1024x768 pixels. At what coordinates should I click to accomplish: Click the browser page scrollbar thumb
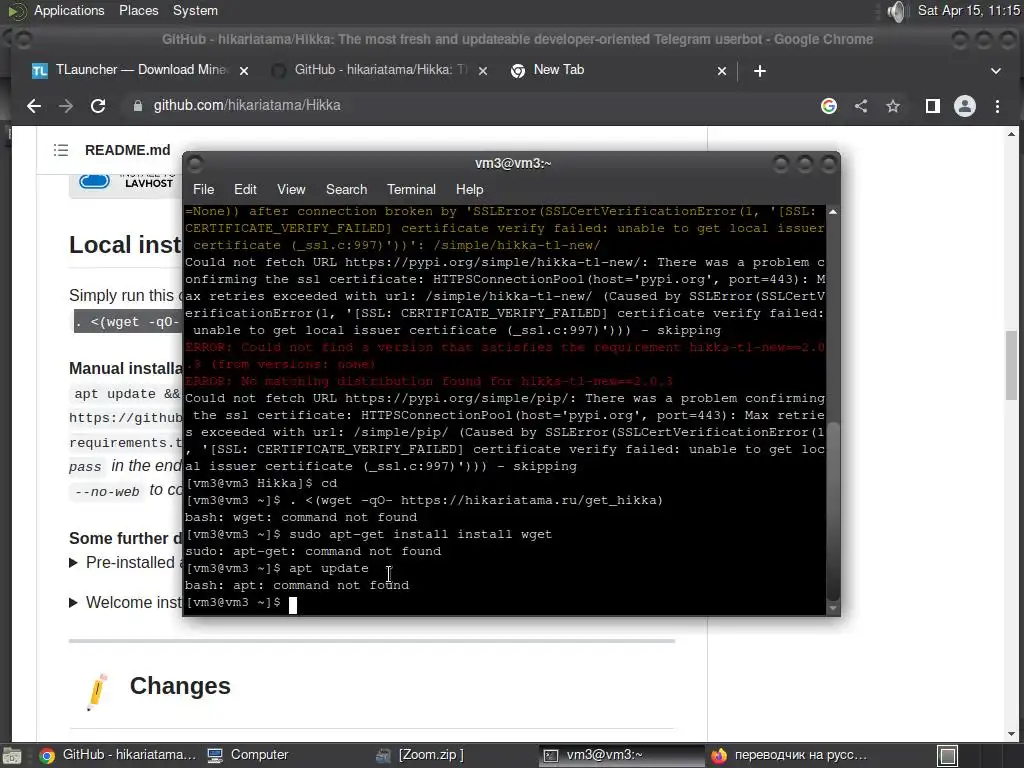(x=1011, y=365)
